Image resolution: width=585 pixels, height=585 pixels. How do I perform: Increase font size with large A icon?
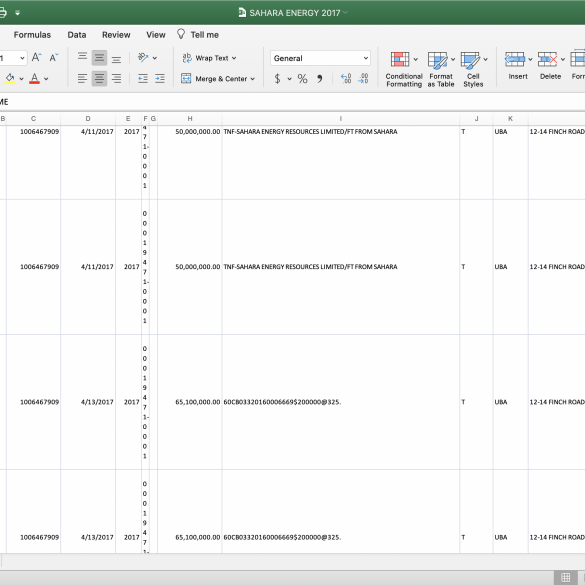36,57
